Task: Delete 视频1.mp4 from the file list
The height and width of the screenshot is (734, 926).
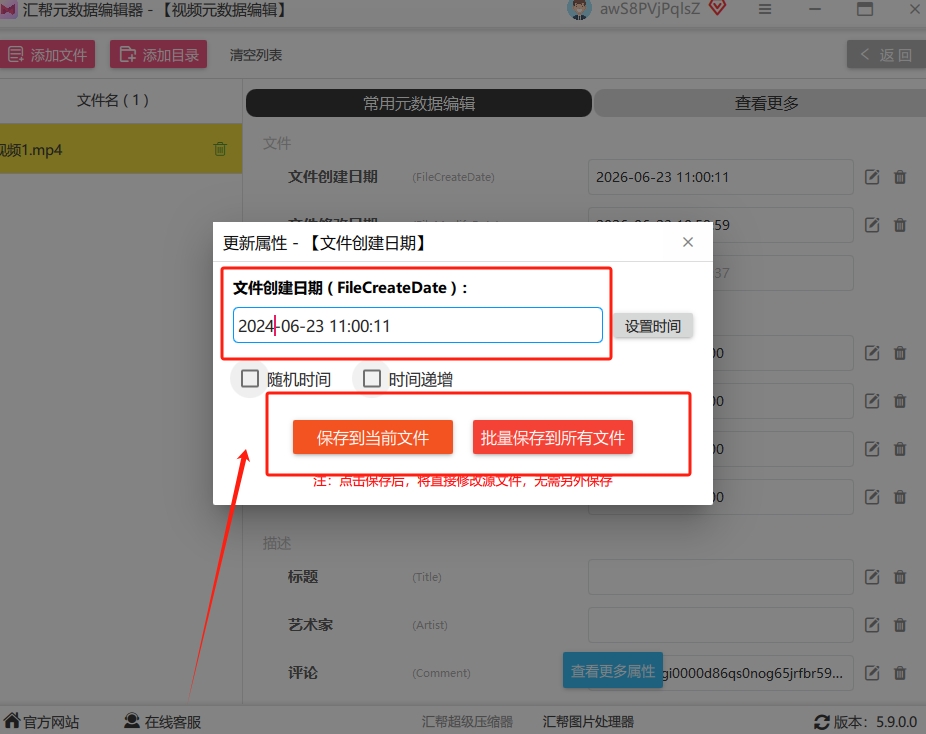Action: point(220,149)
